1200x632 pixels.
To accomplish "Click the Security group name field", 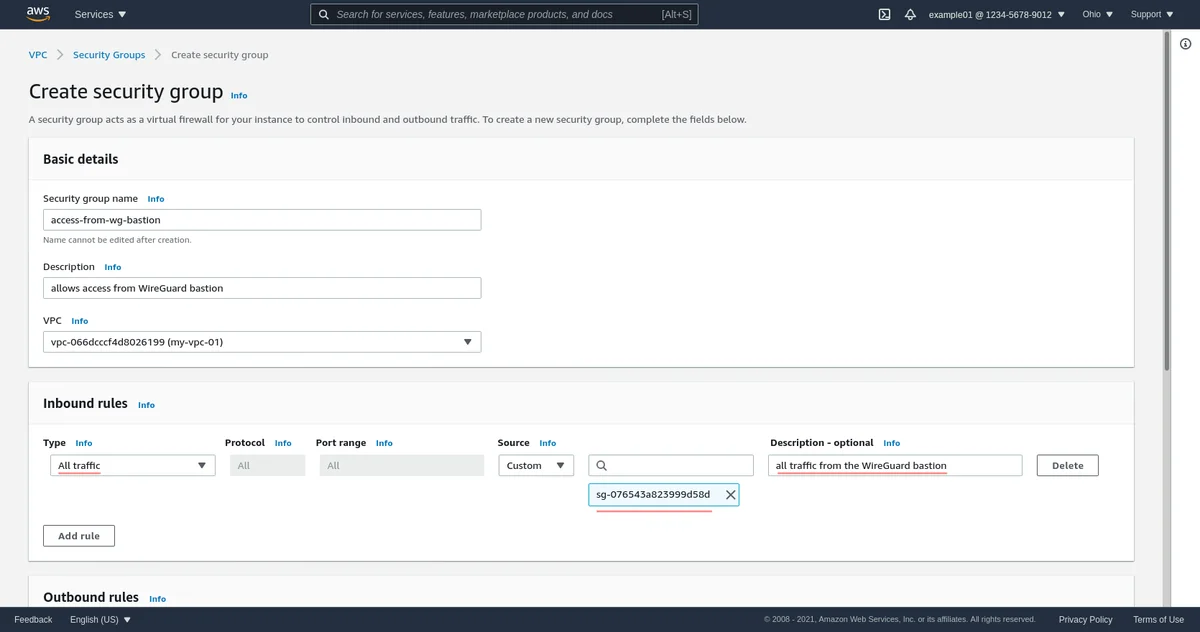I will coord(262,220).
